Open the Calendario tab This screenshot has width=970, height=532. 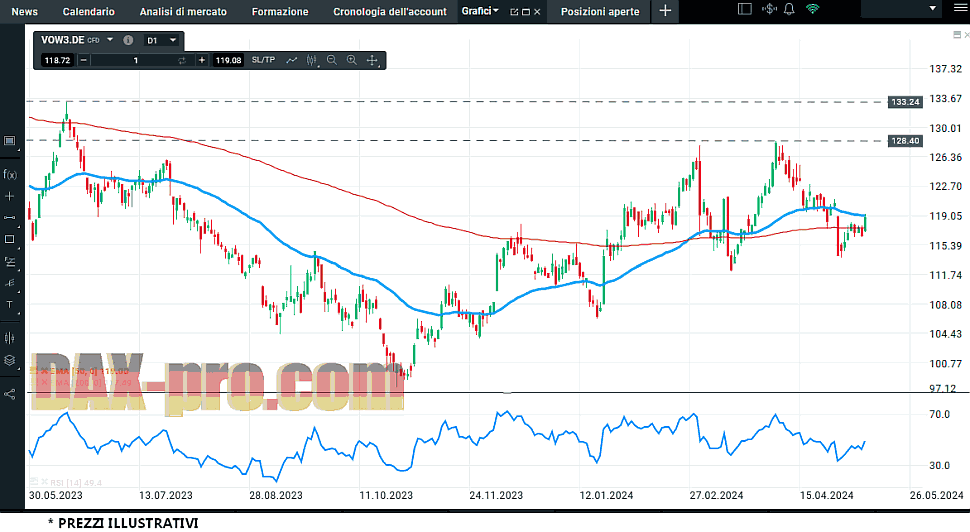pos(88,11)
